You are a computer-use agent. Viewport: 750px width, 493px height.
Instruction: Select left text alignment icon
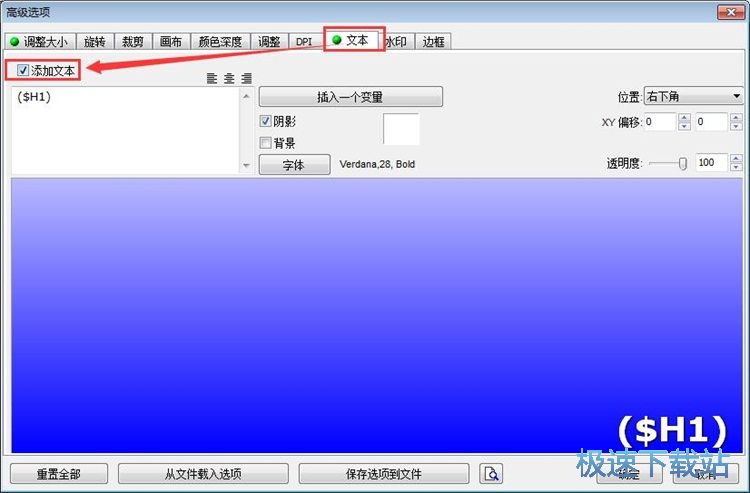coord(212,78)
